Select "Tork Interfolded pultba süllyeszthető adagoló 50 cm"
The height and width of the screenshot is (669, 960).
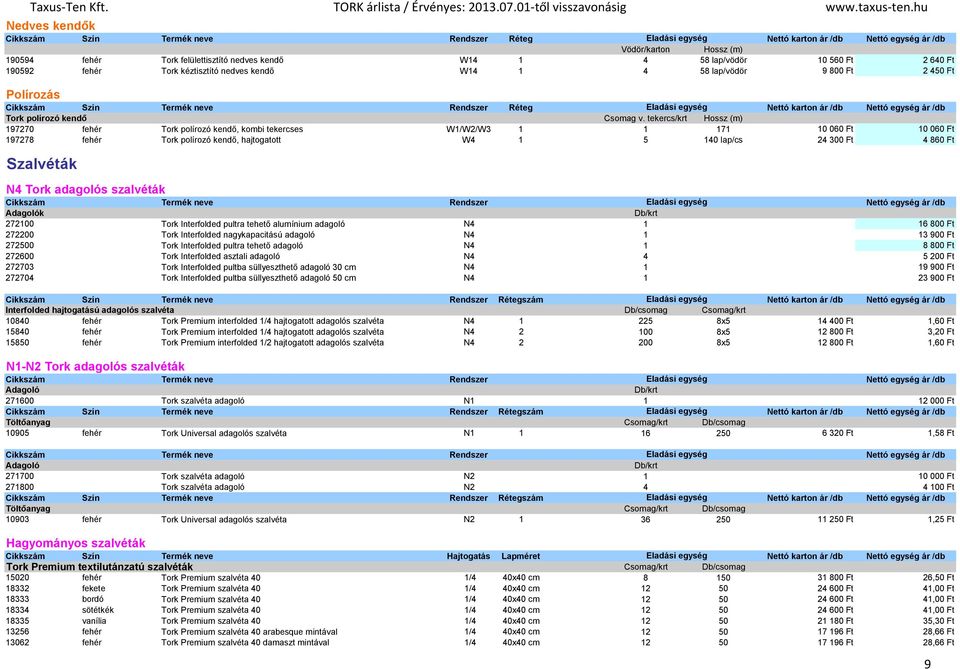(258, 278)
